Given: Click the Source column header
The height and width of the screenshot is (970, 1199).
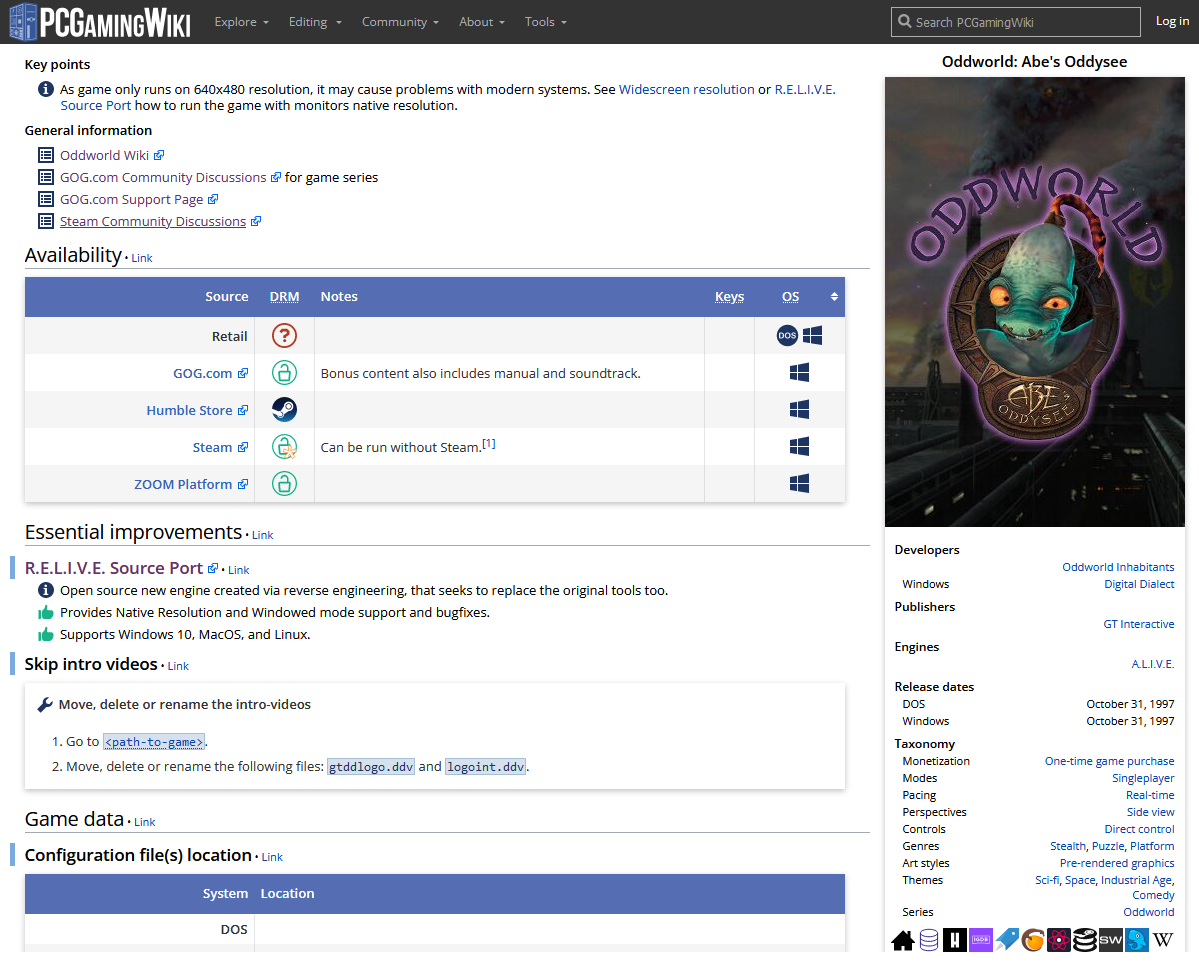Looking at the screenshot, I should [x=226, y=297].
